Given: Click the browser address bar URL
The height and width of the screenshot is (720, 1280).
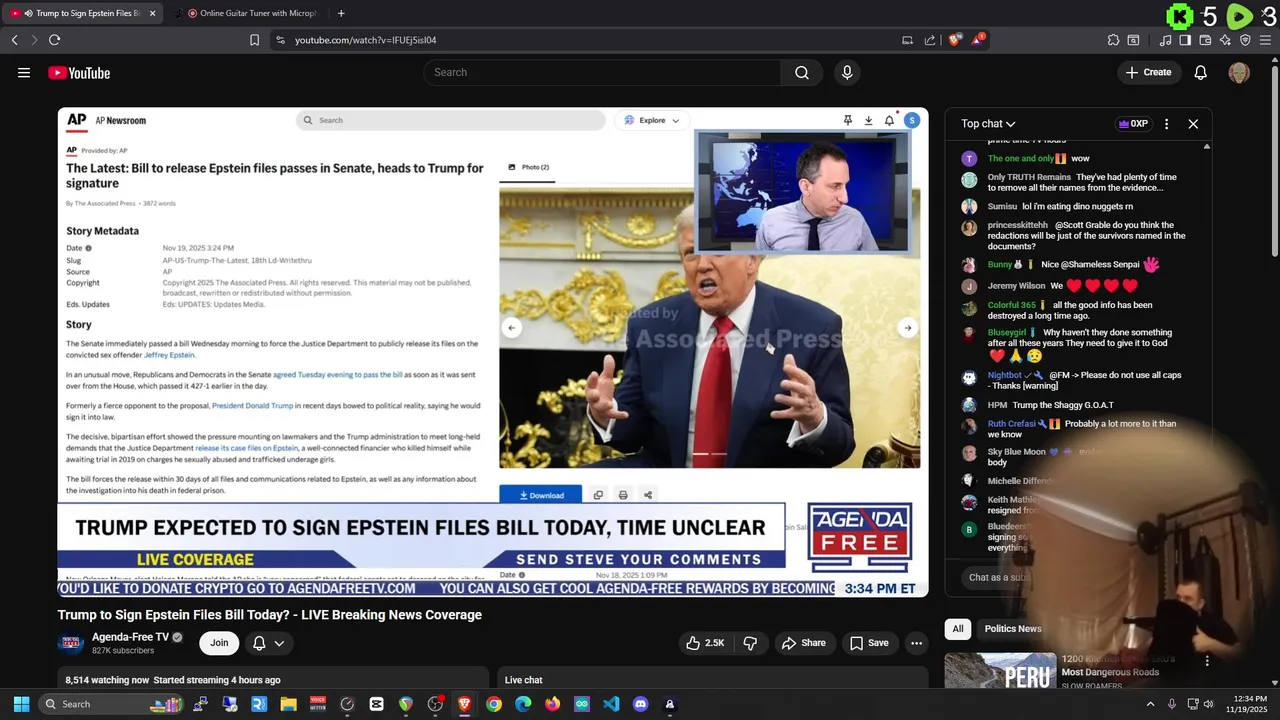Looking at the screenshot, I should [x=366, y=40].
